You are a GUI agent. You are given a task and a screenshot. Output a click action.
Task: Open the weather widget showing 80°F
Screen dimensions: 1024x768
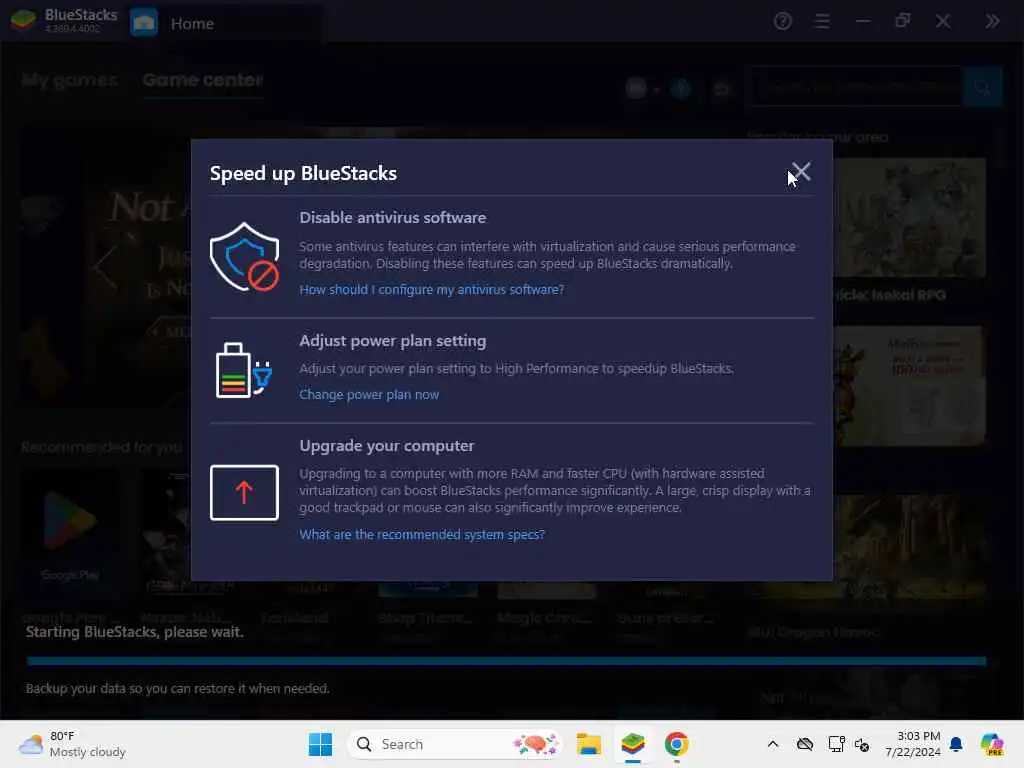click(72, 744)
